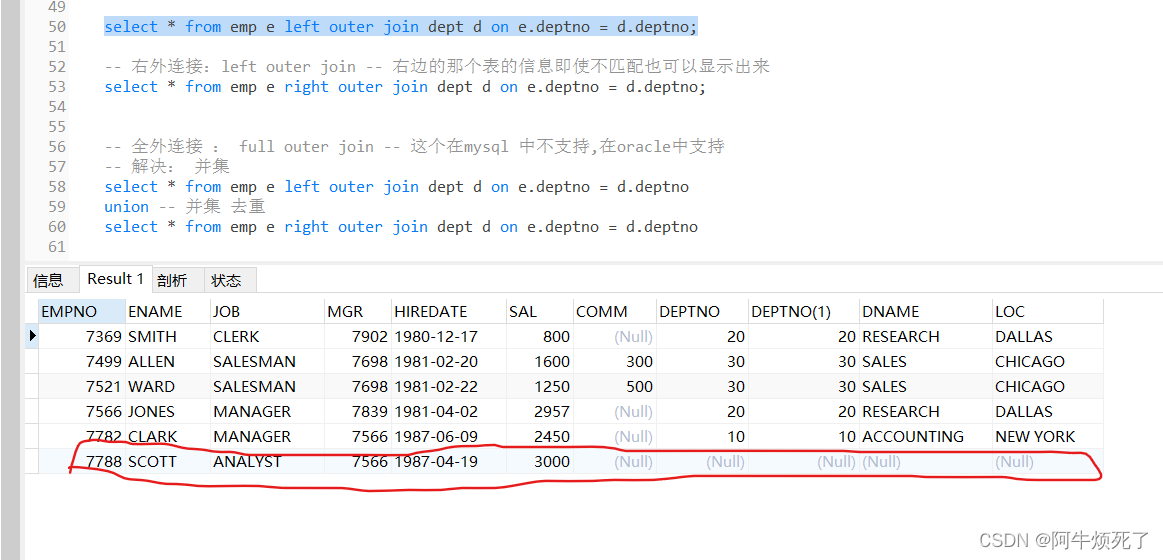Click the DEPTNO(1) column header
The height and width of the screenshot is (560, 1163).
pyautogui.click(x=803, y=312)
